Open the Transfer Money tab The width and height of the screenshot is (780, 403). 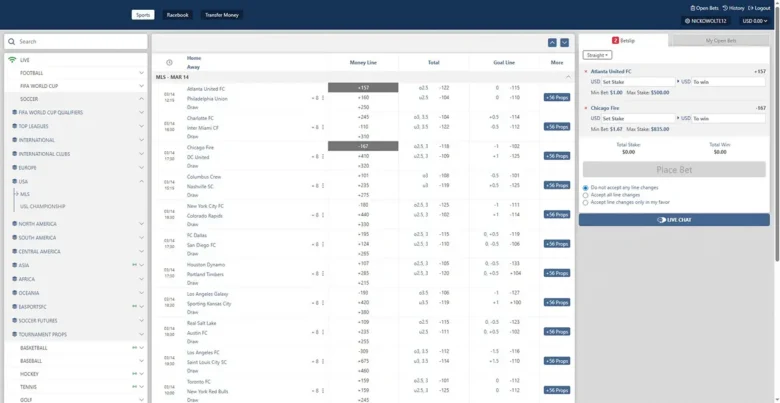click(222, 15)
